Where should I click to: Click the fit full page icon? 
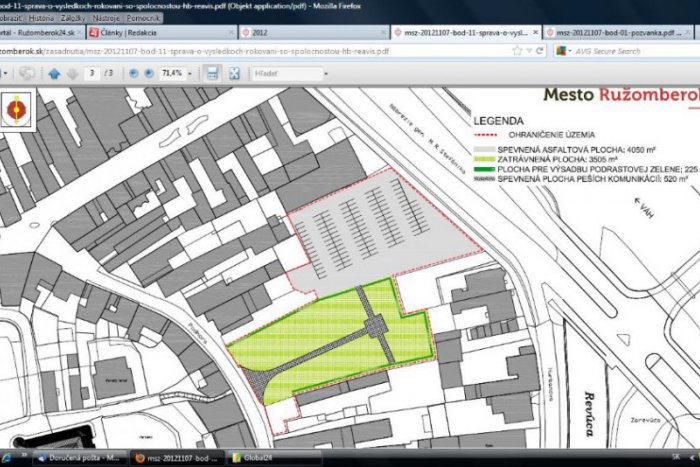pyautogui.click(x=234, y=73)
